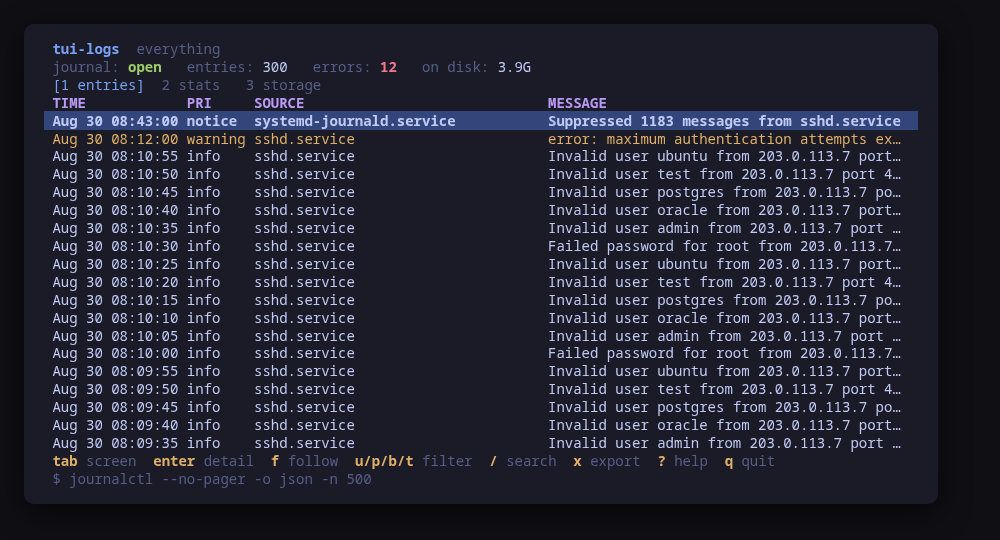This screenshot has width=1000, height=540.
Task: Click the tab screen shortcut hint
Action: tap(94, 462)
